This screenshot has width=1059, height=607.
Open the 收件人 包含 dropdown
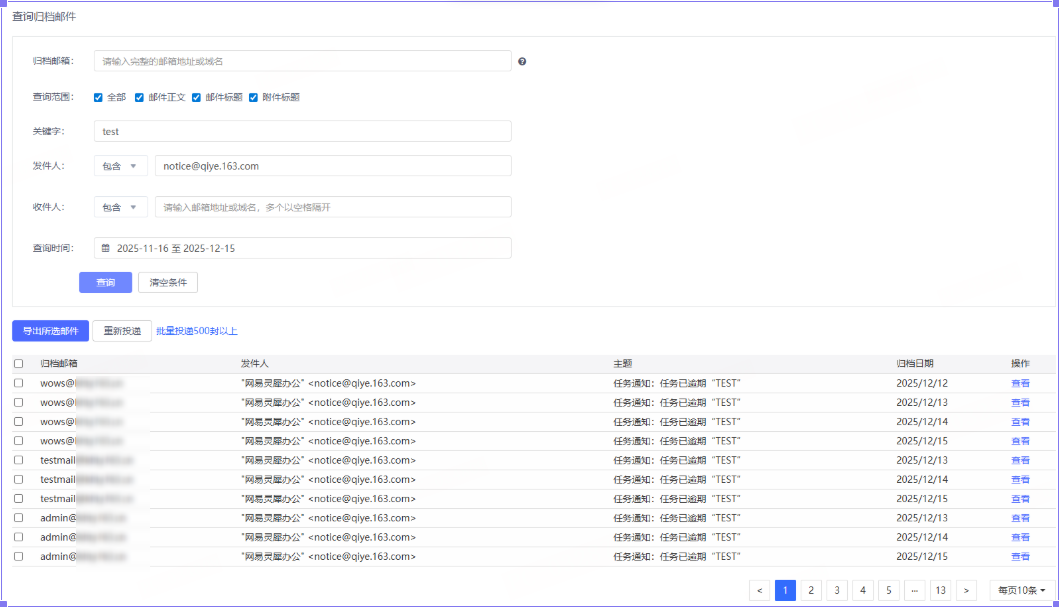[120, 207]
